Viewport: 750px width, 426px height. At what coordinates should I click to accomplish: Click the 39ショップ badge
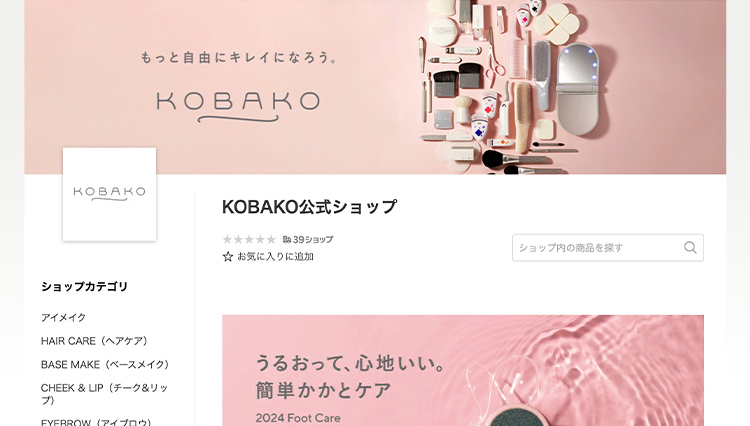pyautogui.click(x=308, y=239)
